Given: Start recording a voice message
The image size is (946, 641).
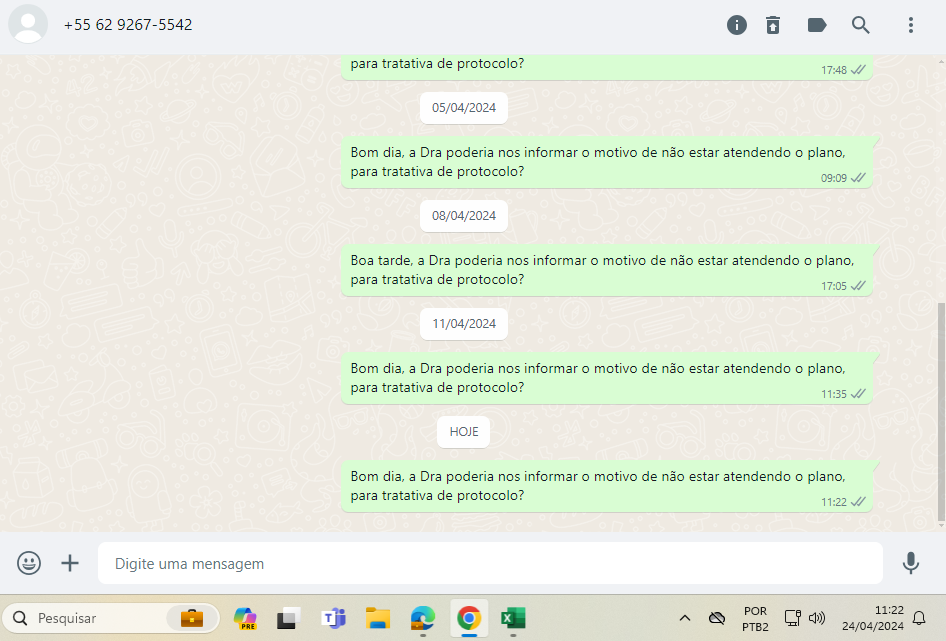Looking at the screenshot, I should coord(910,563).
